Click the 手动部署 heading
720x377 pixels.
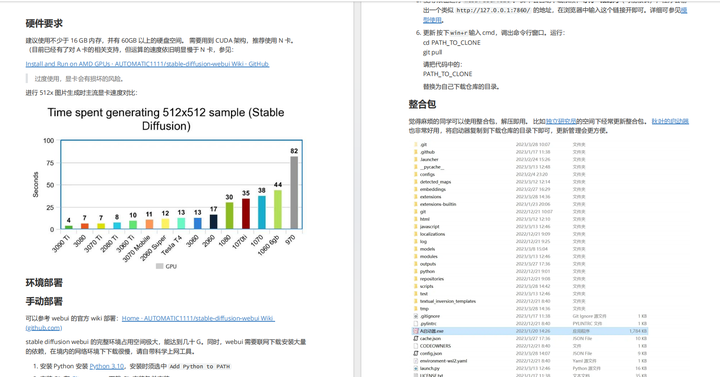coord(44,301)
